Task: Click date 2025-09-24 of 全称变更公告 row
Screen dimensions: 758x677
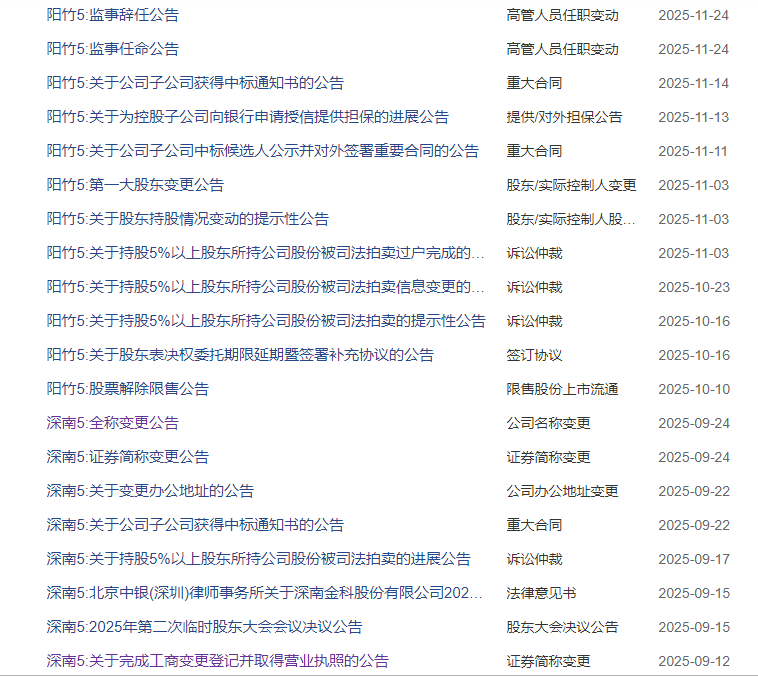Action: coord(694,423)
